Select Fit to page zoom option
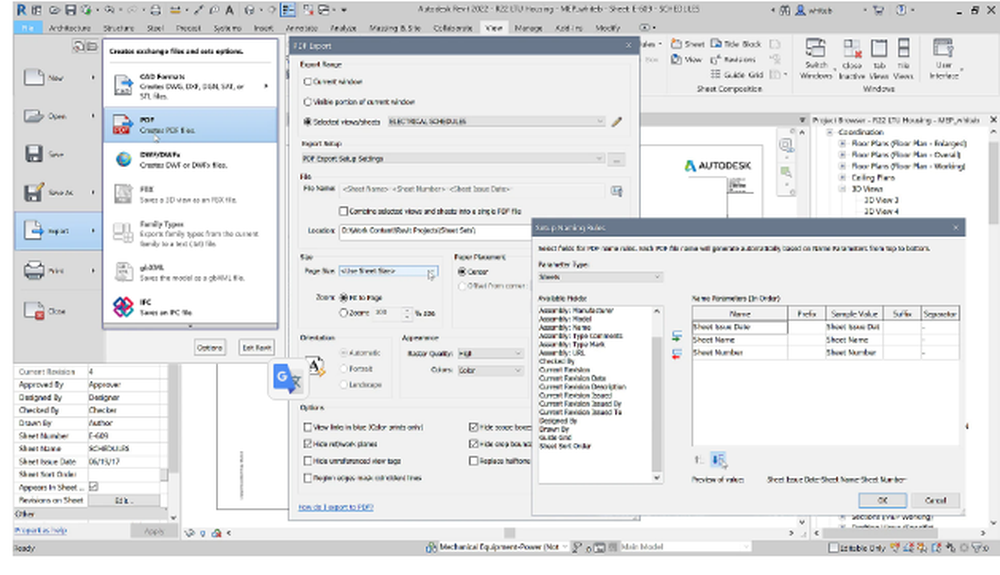The height and width of the screenshot is (575, 1000). (344, 298)
